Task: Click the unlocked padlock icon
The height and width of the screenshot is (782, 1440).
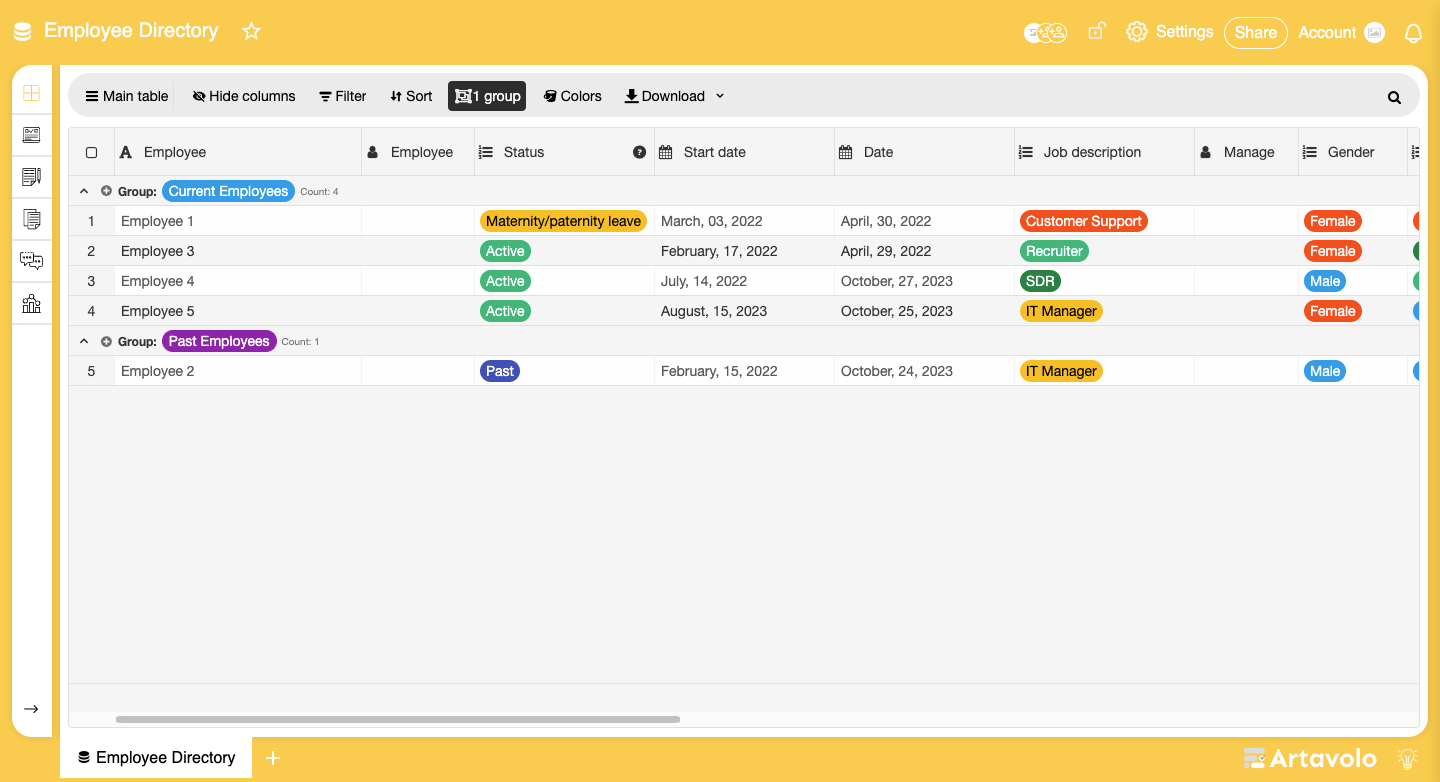Action: click(x=1097, y=31)
